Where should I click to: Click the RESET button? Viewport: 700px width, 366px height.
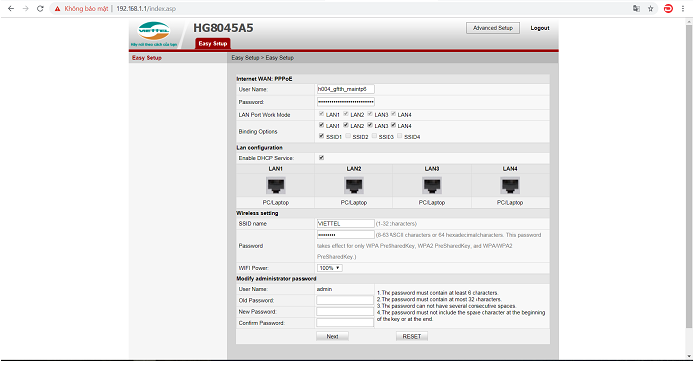click(x=412, y=336)
